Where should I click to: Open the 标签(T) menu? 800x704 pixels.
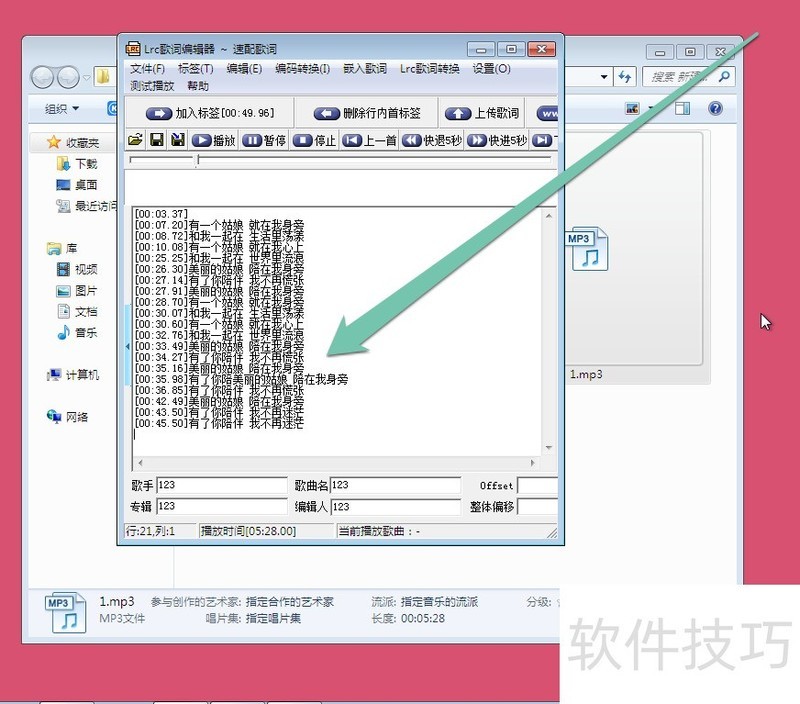[x=195, y=68]
